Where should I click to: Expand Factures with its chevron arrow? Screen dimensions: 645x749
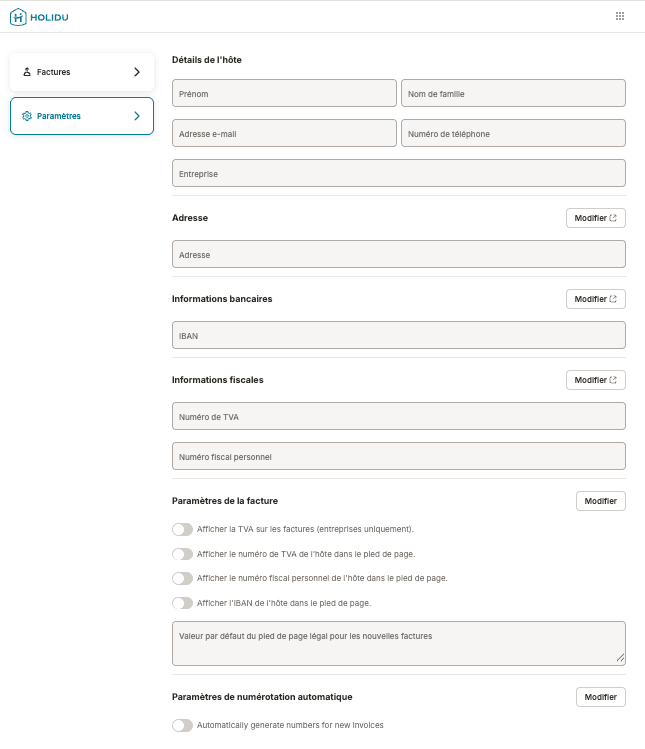137,72
